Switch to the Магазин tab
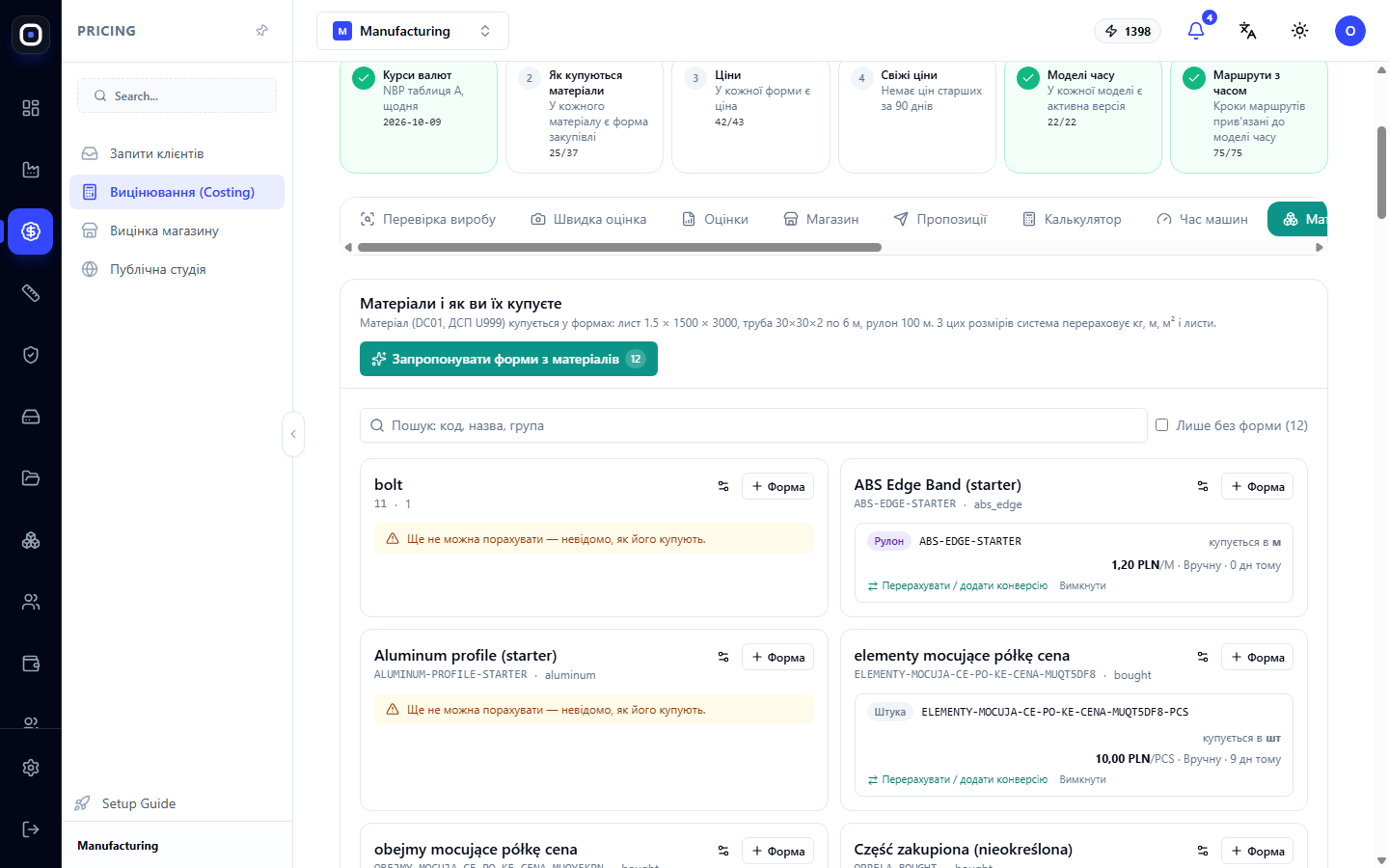Screen dimensions: 1389x868 click(821, 219)
